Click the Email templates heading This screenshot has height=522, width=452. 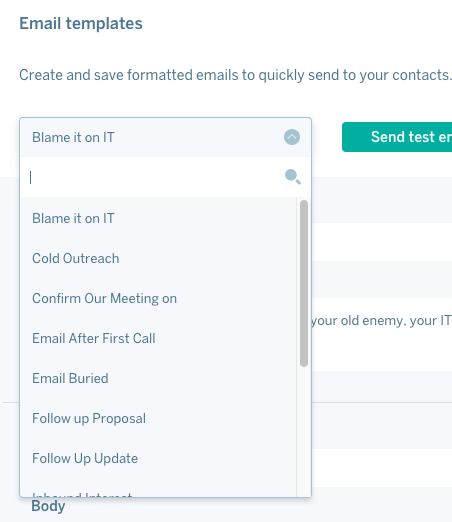click(81, 23)
